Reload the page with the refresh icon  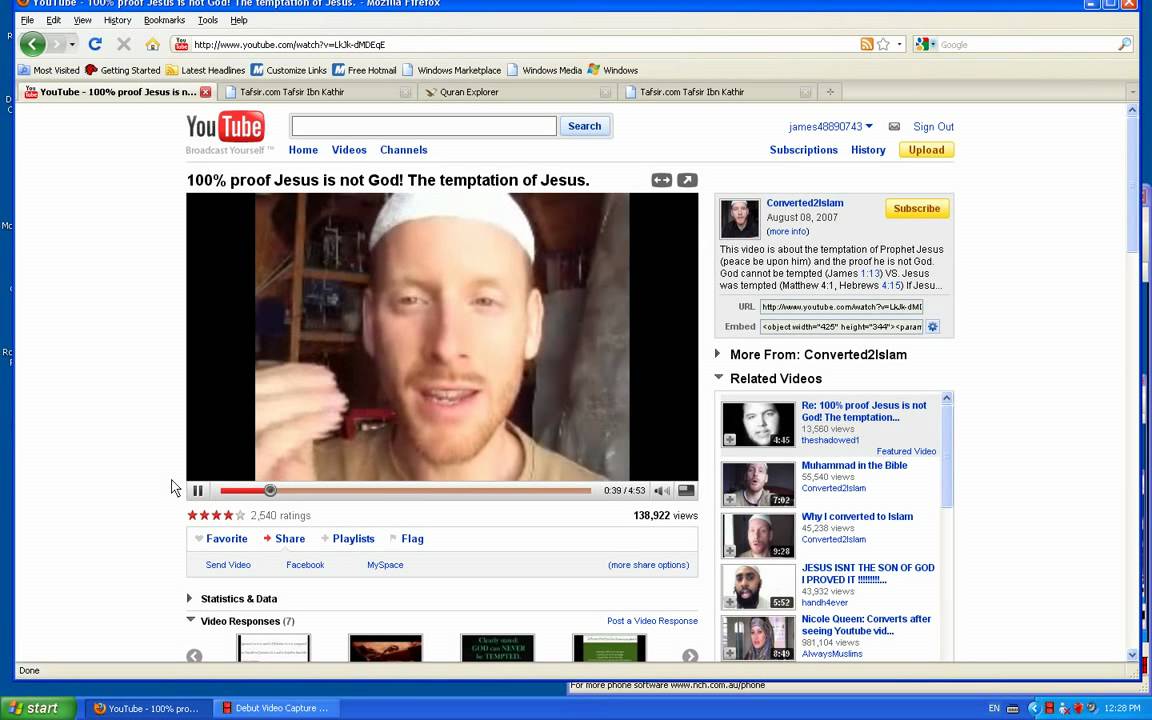pos(95,44)
